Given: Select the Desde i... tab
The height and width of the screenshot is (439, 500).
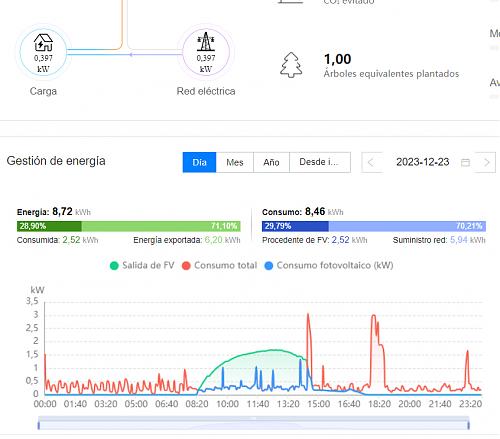Looking at the screenshot, I should click(320, 162).
